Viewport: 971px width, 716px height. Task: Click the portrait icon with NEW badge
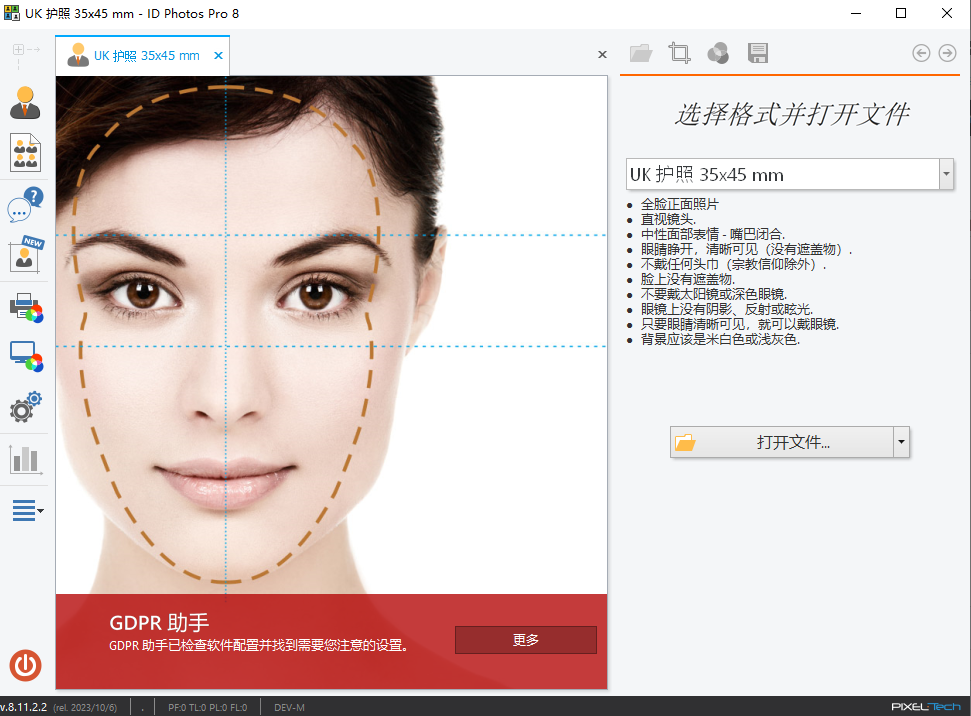tap(26, 255)
